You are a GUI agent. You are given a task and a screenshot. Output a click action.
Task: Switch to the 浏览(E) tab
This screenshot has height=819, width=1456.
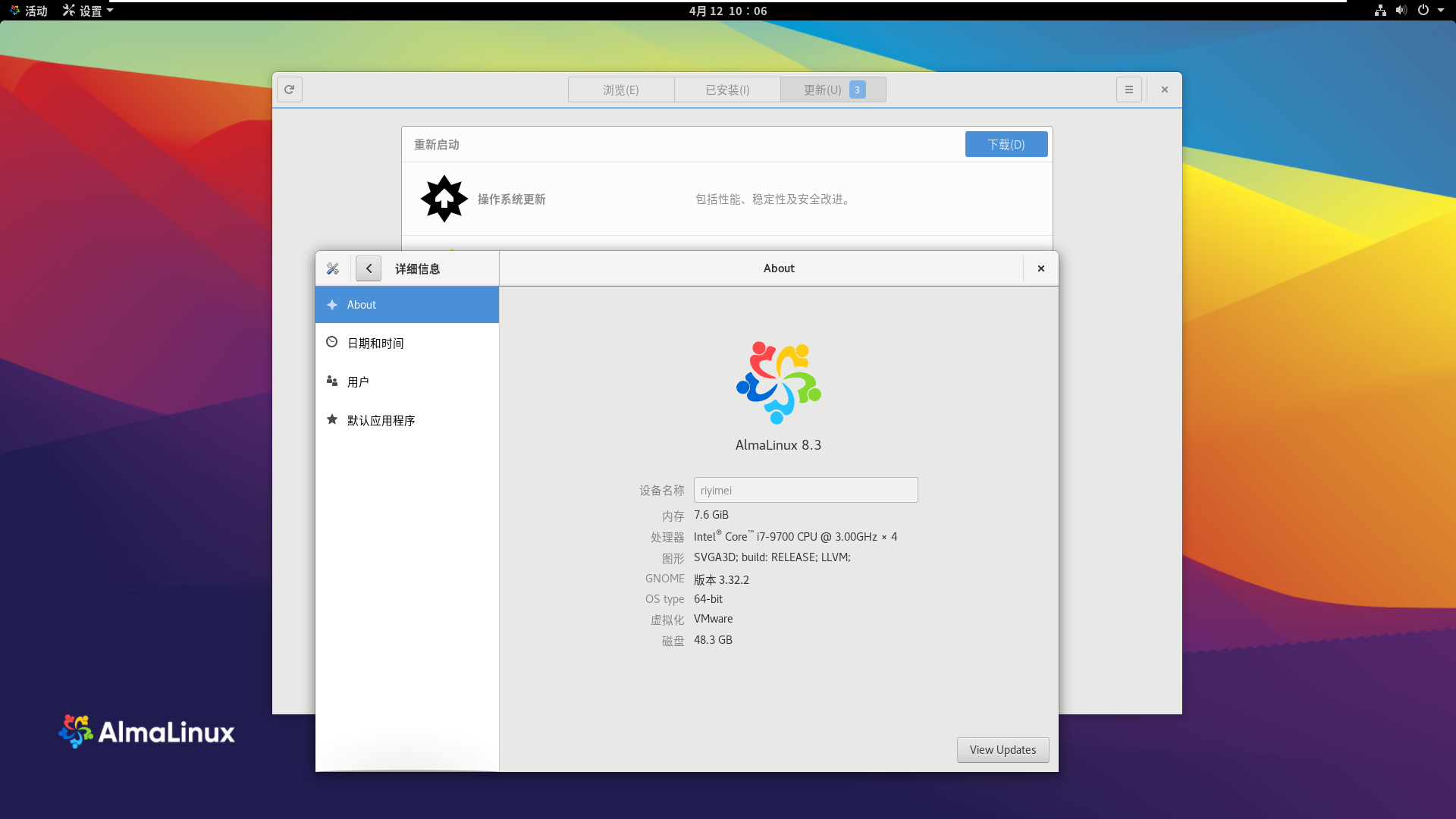pos(620,89)
